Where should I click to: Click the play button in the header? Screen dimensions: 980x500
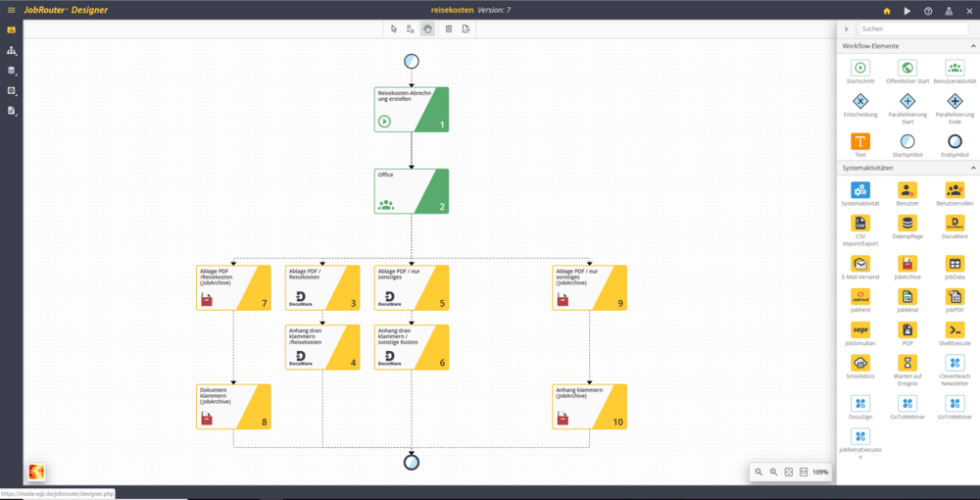pos(907,11)
